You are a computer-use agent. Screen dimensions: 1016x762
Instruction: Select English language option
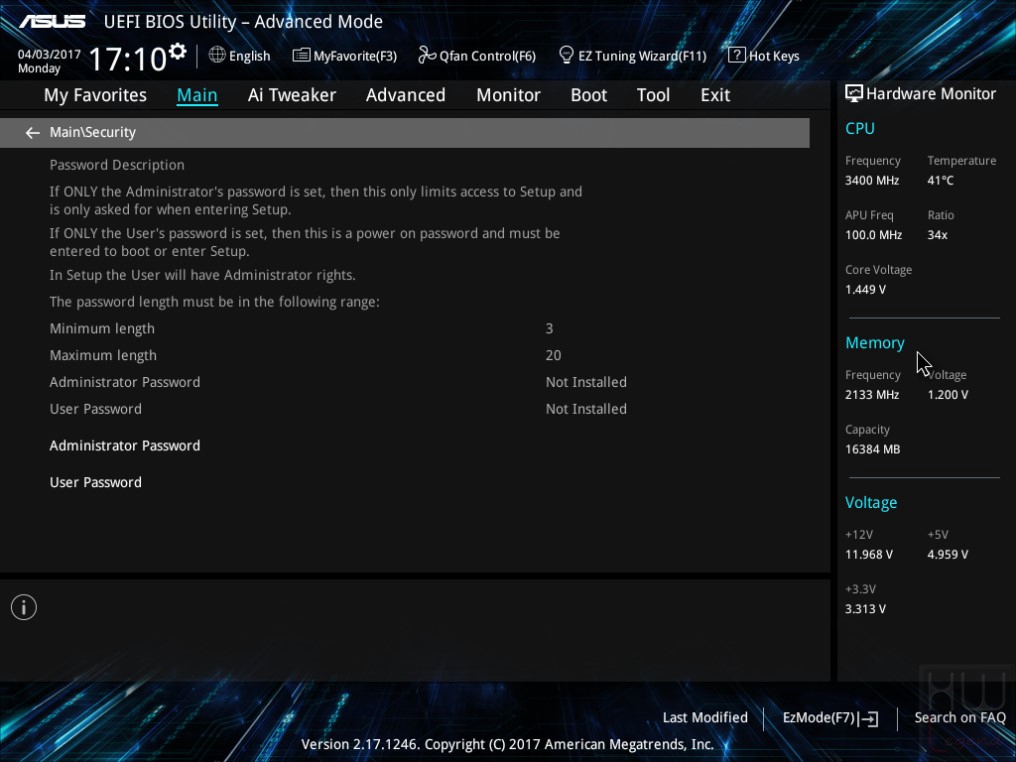click(249, 56)
